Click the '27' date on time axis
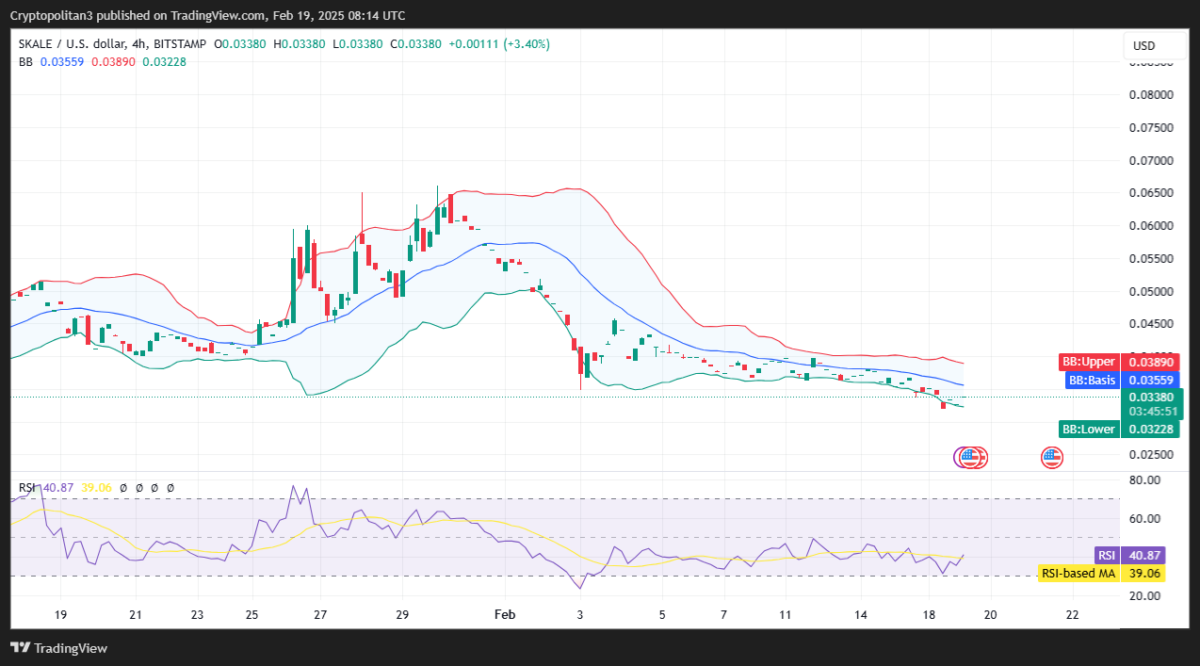The height and width of the screenshot is (666, 1200). pyautogui.click(x=319, y=615)
